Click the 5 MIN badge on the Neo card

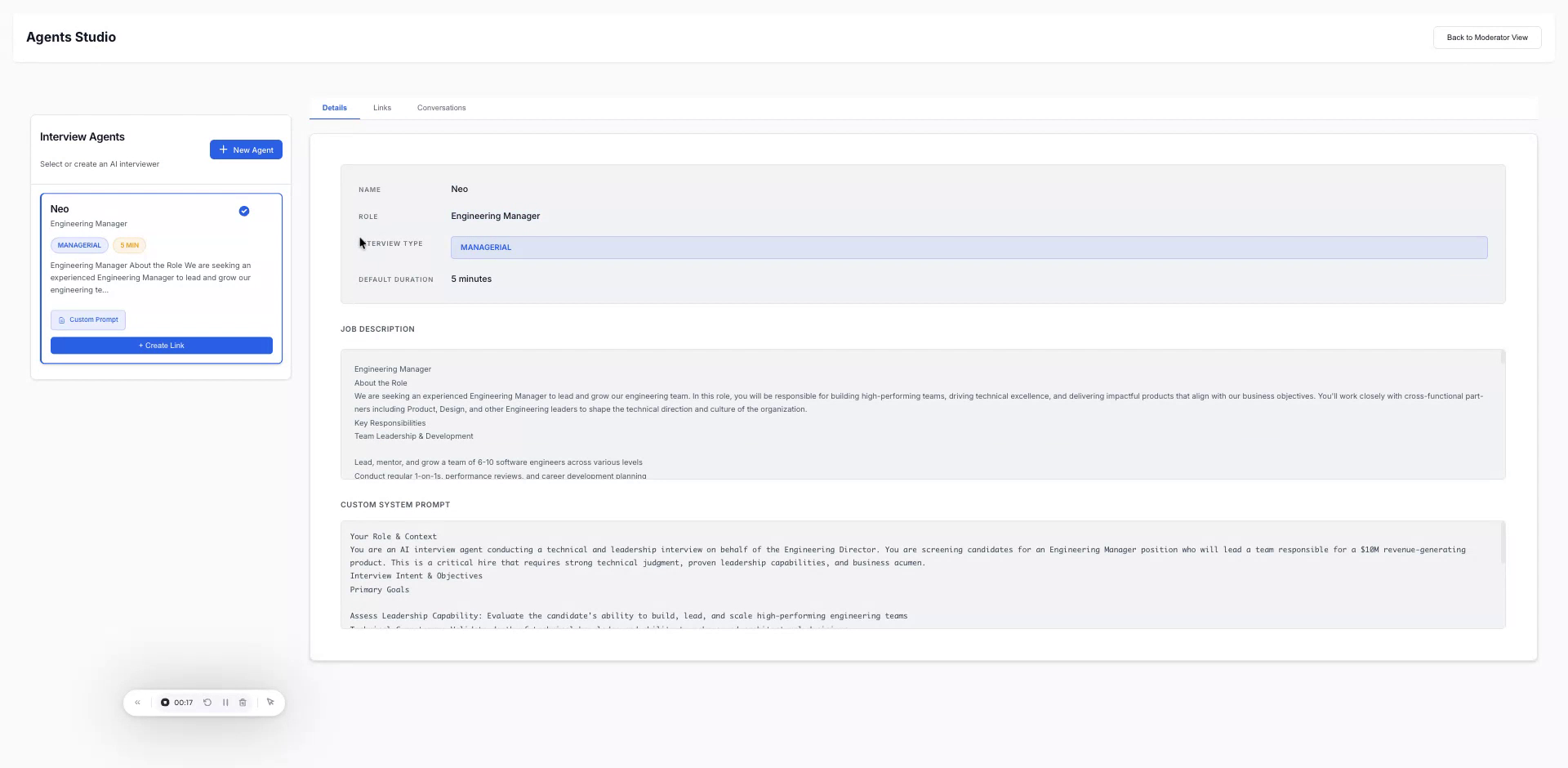(128, 245)
